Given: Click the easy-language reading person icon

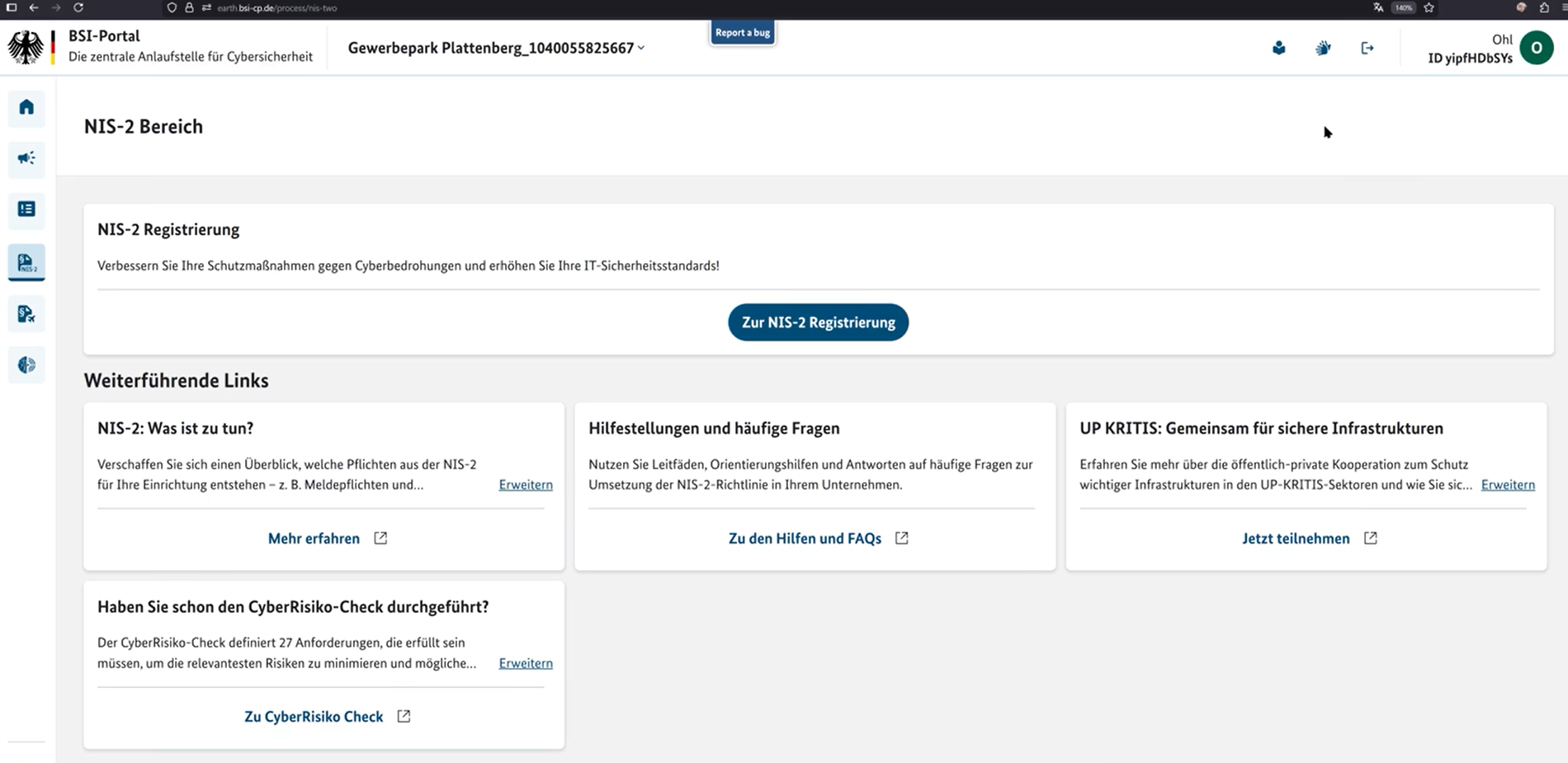Looking at the screenshot, I should 1278,49.
